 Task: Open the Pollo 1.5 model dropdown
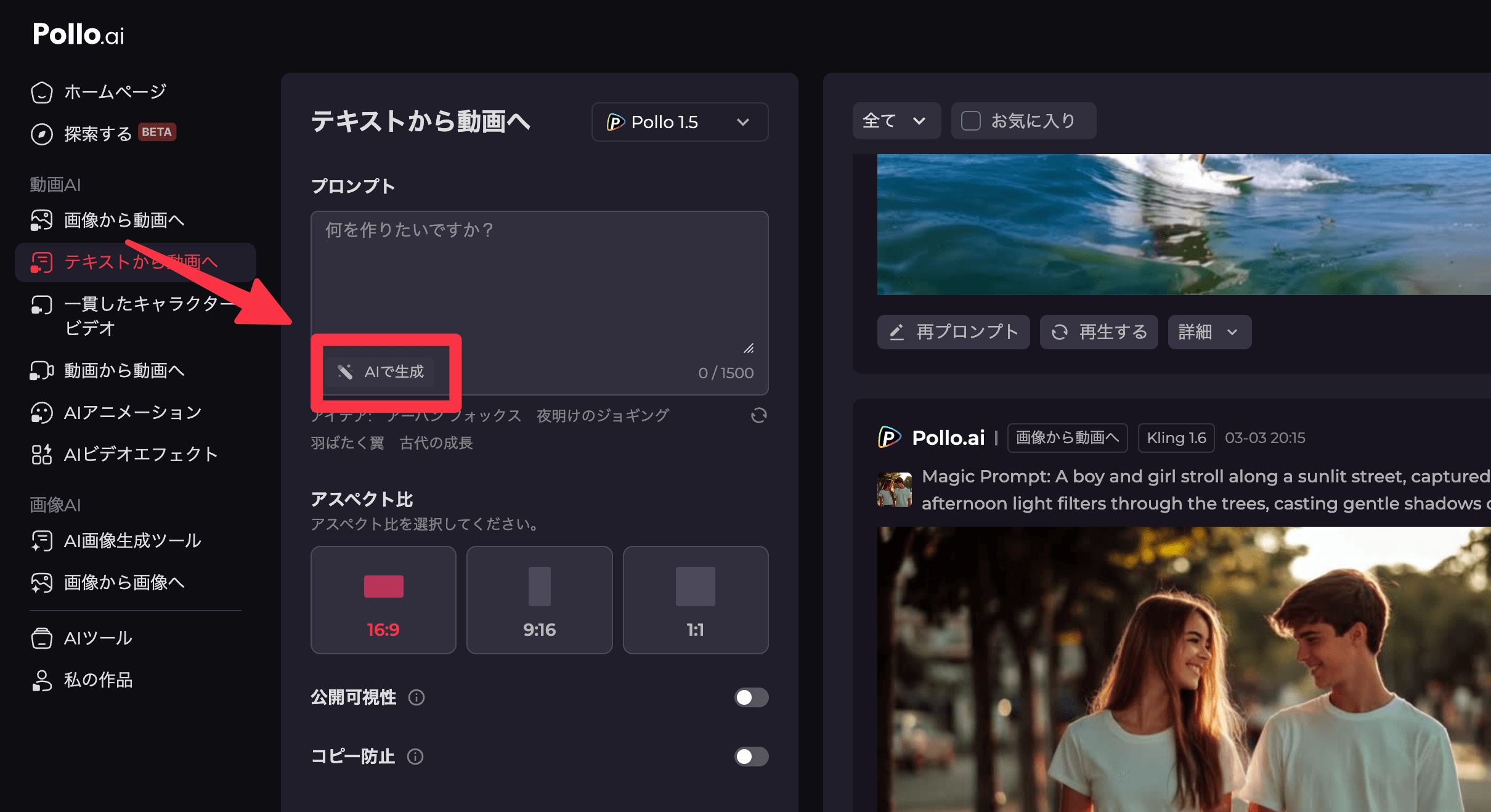(680, 122)
